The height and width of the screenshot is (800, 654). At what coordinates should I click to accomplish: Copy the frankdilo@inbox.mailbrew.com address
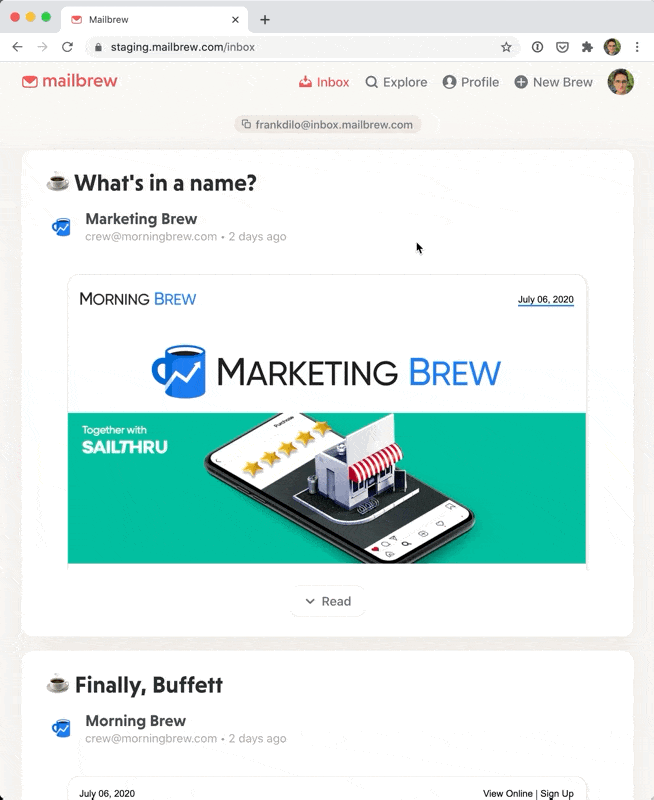[328, 124]
